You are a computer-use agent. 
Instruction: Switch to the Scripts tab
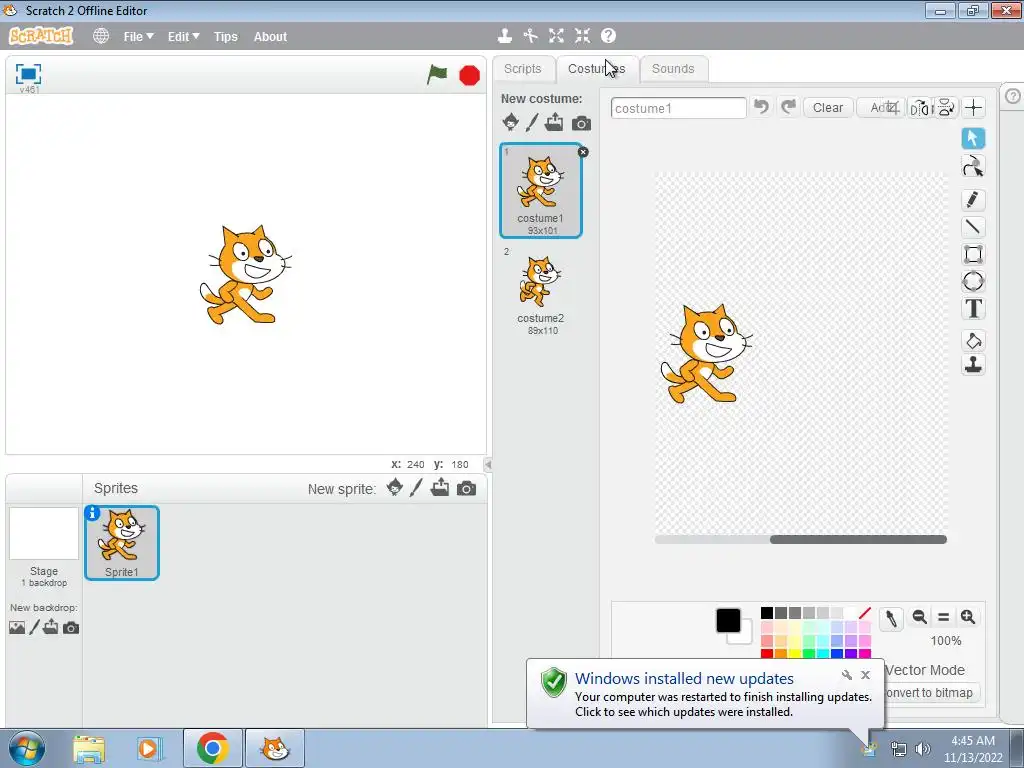point(522,69)
